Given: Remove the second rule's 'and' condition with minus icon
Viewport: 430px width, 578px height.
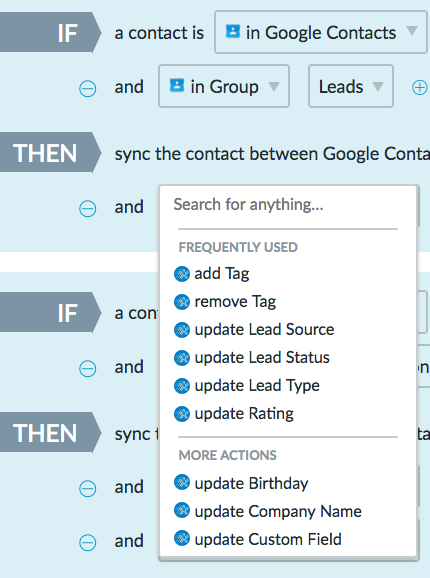Looking at the screenshot, I should (x=88, y=368).
